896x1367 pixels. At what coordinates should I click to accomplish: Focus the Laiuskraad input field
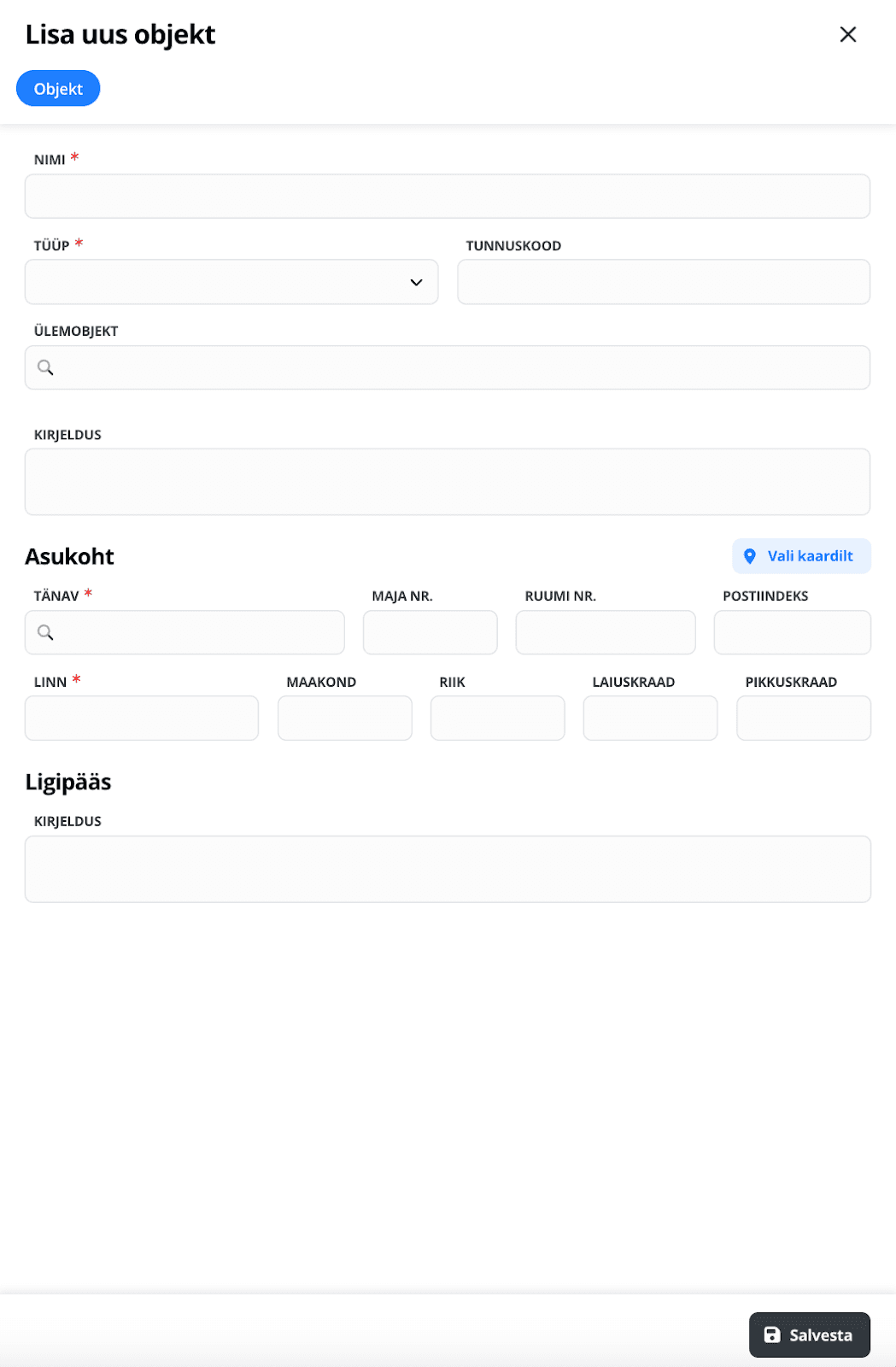point(651,718)
